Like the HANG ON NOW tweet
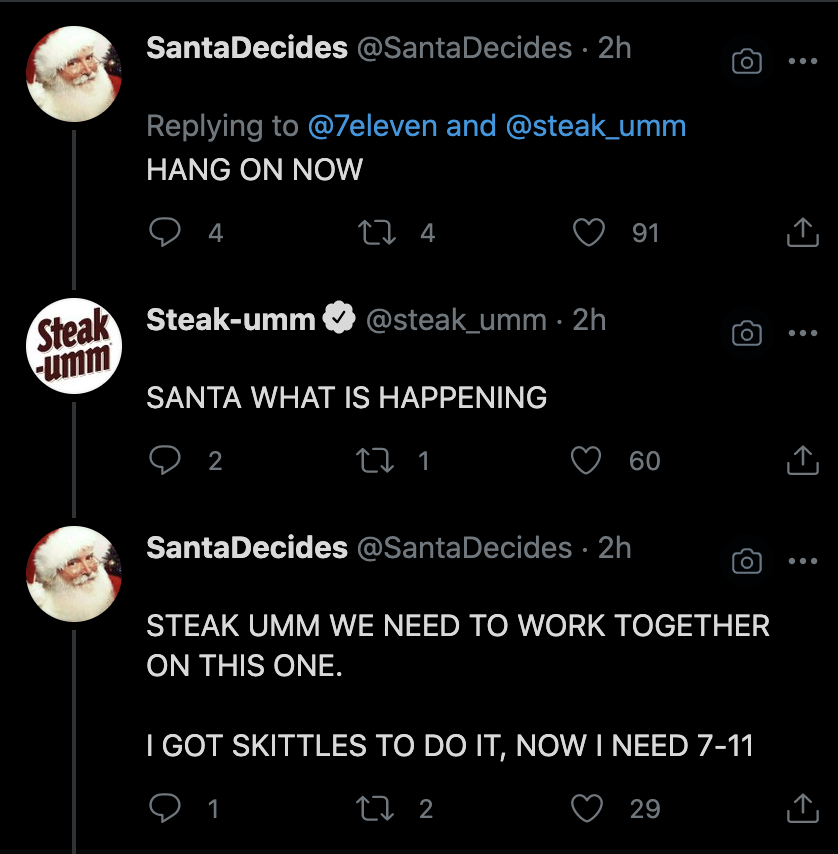 pos(589,233)
